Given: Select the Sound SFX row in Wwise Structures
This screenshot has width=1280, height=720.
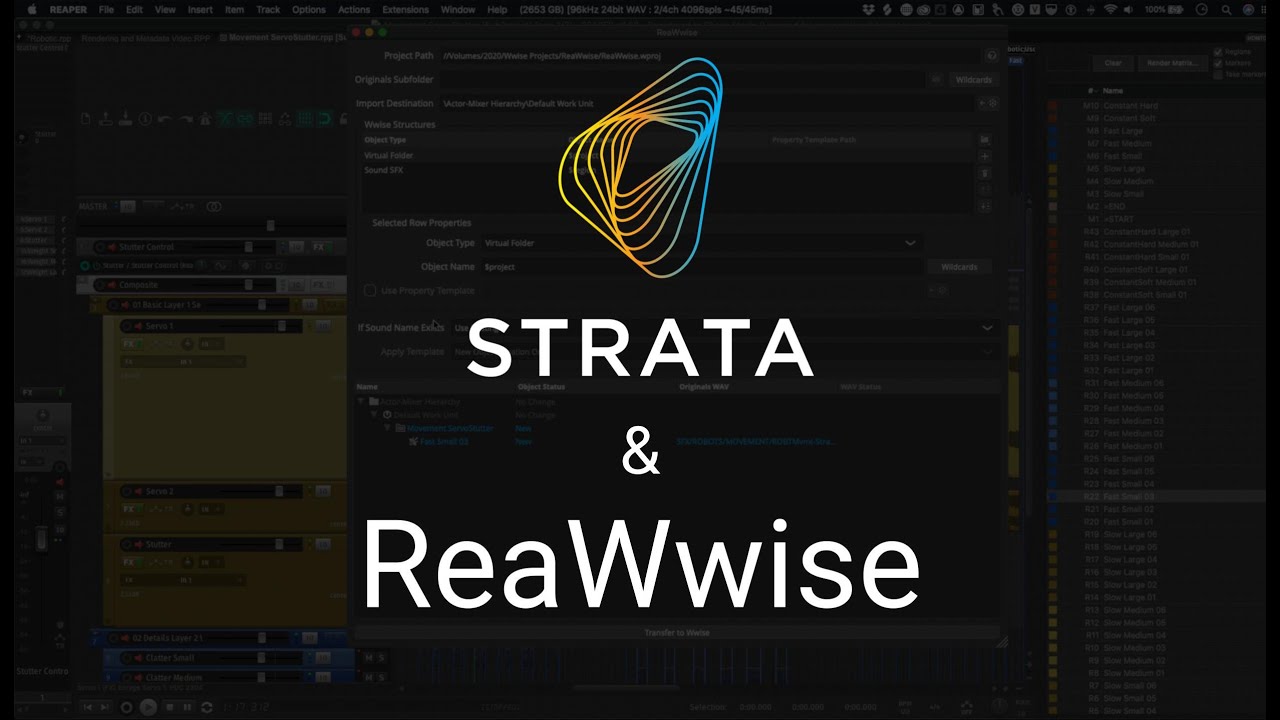Looking at the screenshot, I should (x=668, y=170).
